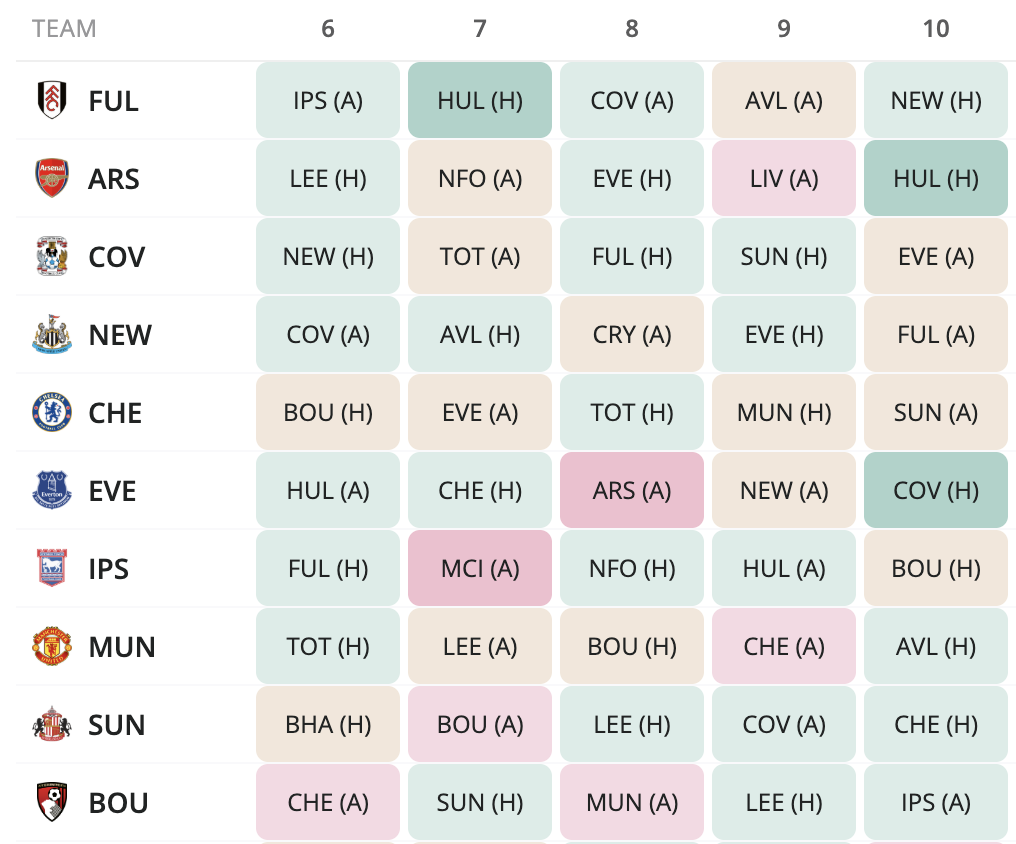The height and width of the screenshot is (844, 1016).
Task: Select the Sunderland club badge
Action: click(52, 725)
